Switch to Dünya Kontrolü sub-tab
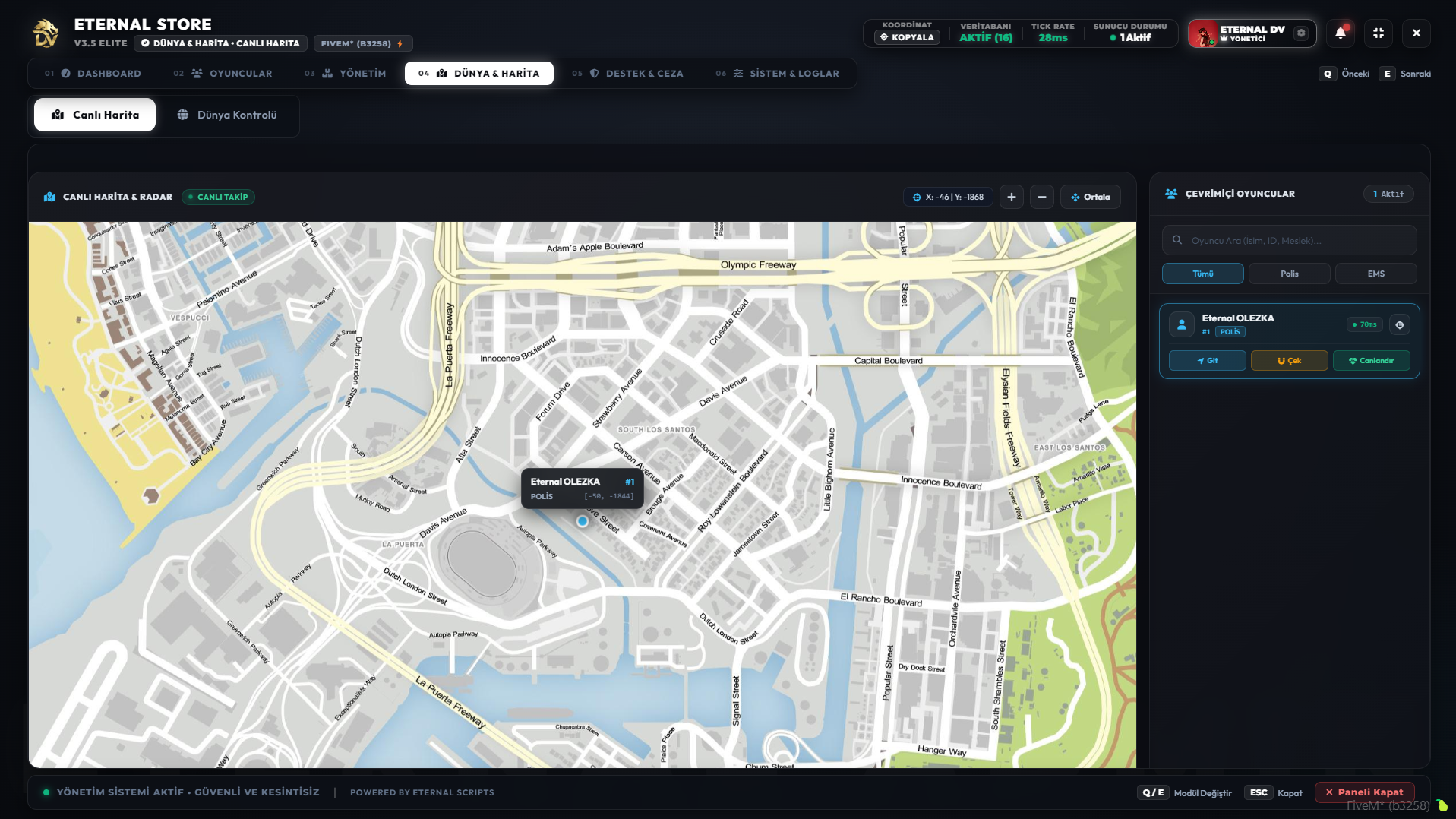 [227, 115]
